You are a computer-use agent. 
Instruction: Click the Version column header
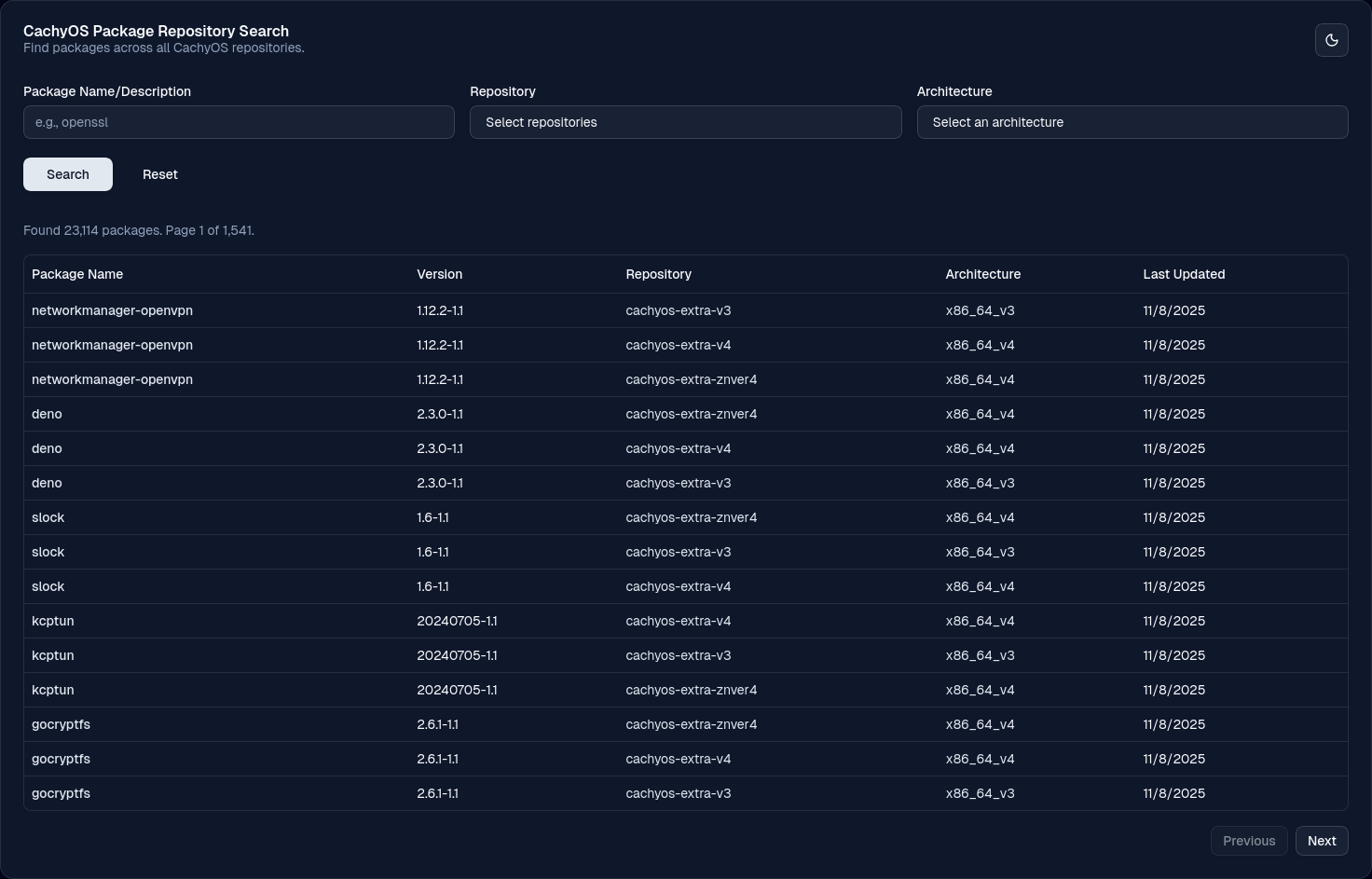(439, 274)
